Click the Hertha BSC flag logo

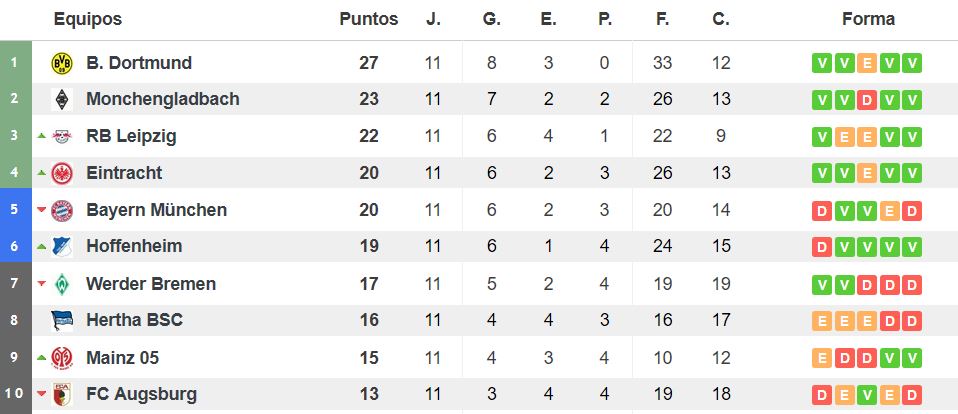pyautogui.click(x=62, y=321)
